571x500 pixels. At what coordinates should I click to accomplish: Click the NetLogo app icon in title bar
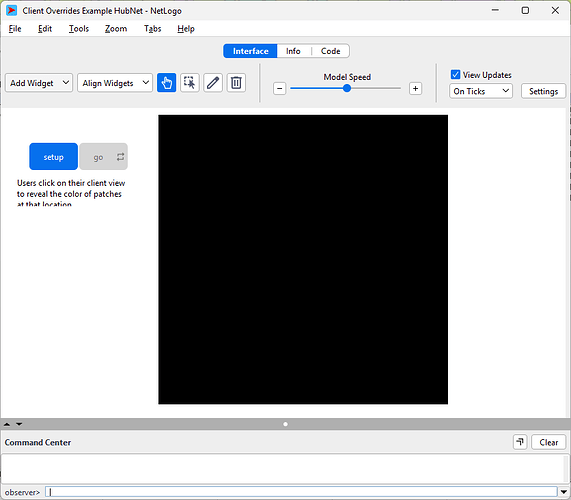pos(11,11)
